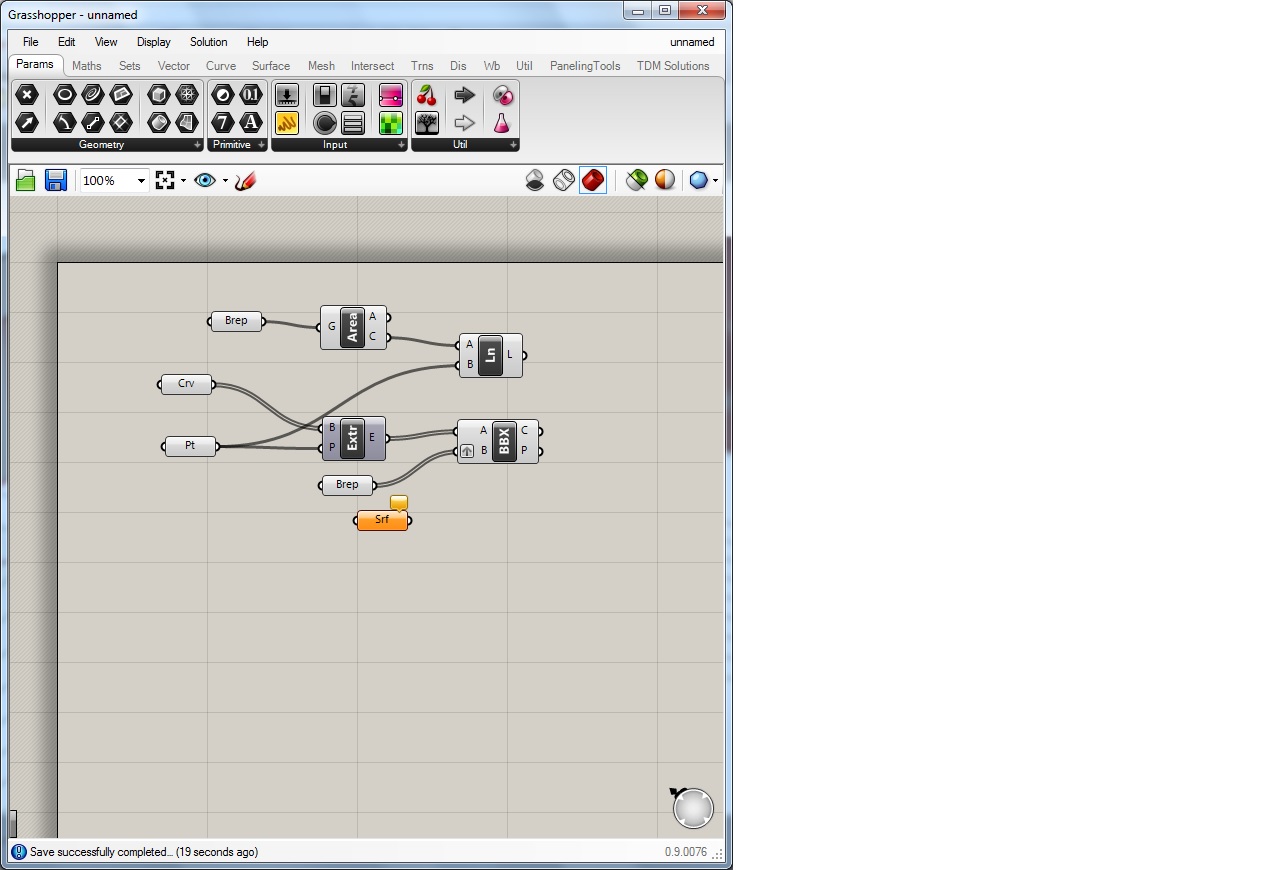This screenshot has height=870, width=1280.
Task: Switch to the Curve tab
Action: (221, 66)
